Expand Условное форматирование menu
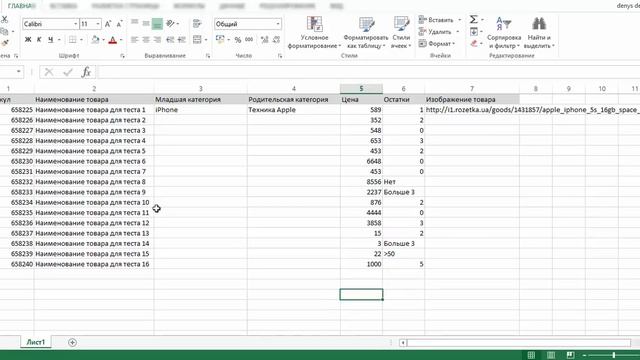 point(314,32)
